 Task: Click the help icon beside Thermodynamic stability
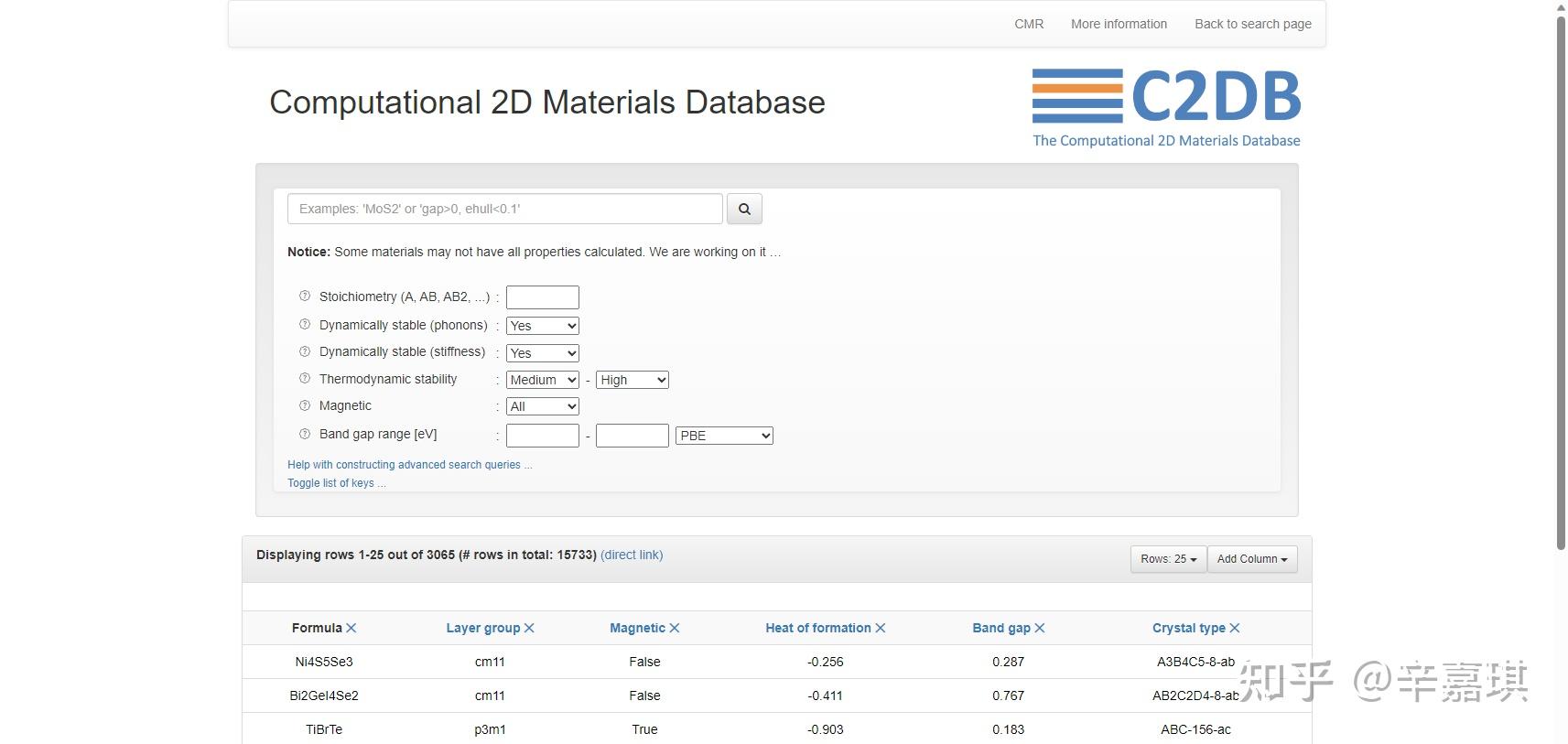click(305, 378)
